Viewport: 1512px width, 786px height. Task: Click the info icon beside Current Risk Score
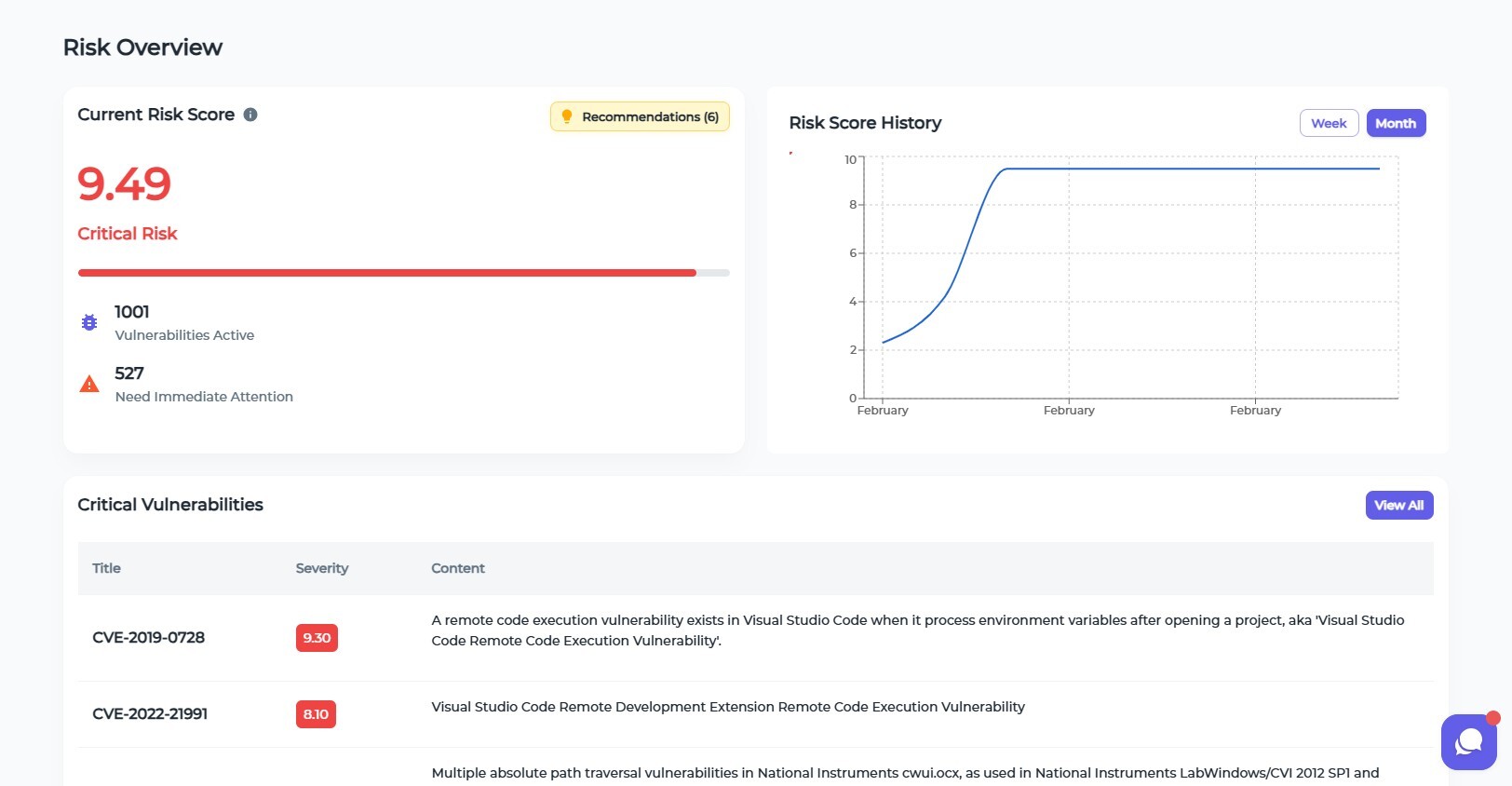250,115
